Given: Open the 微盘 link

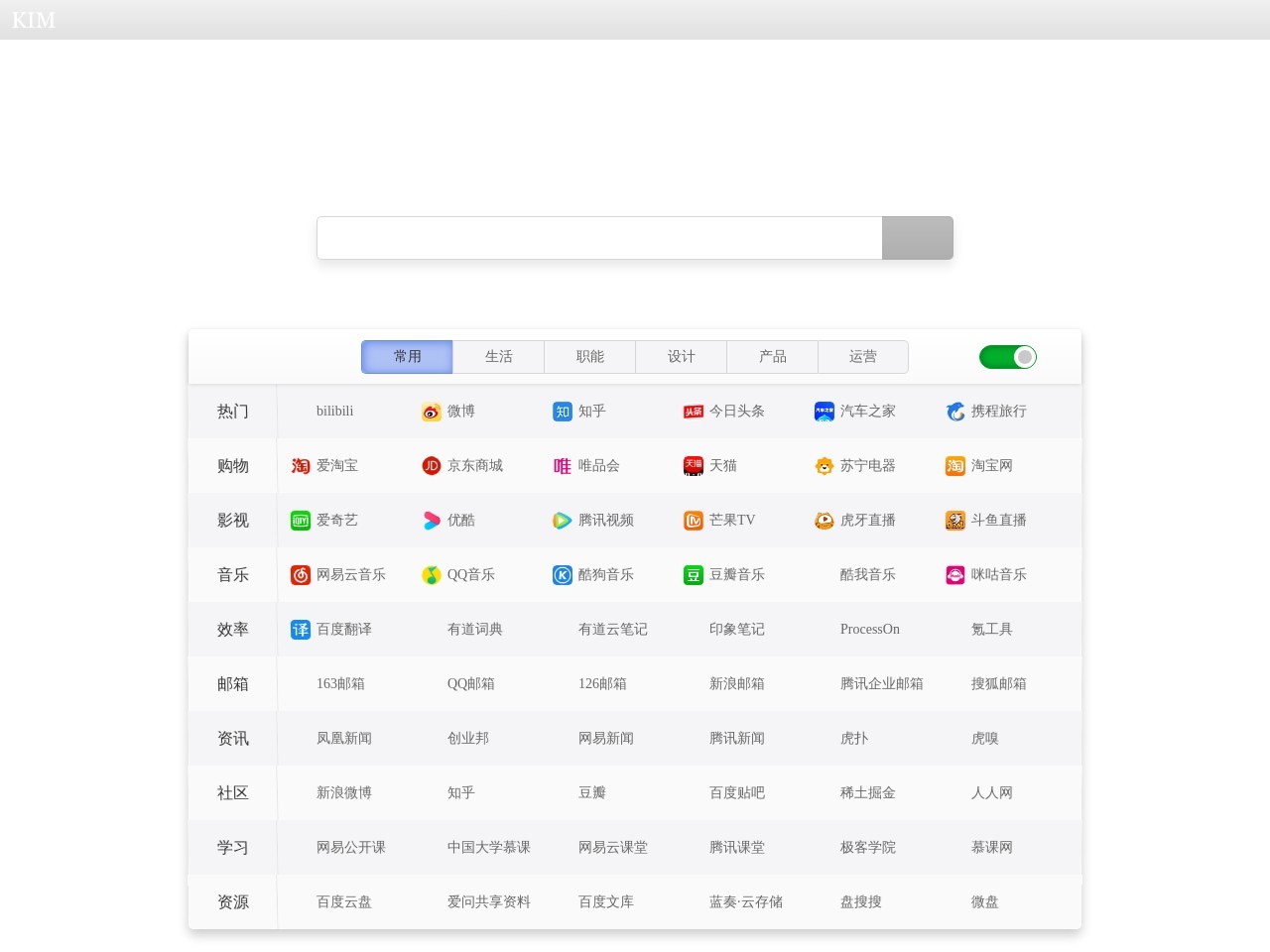Looking at the screenshot, I should pyautogui.click(x=985, y=902).
